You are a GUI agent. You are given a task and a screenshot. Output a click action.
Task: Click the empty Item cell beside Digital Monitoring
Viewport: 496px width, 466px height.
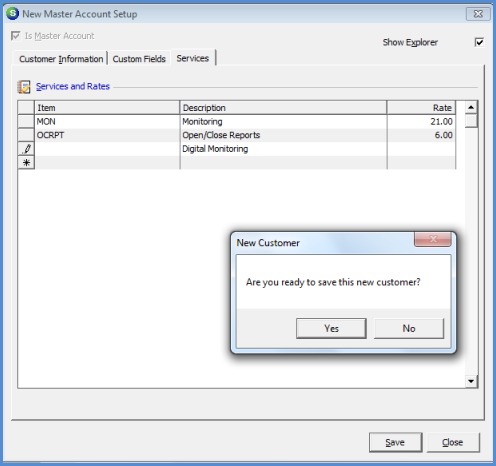click(x=107, y=149)
